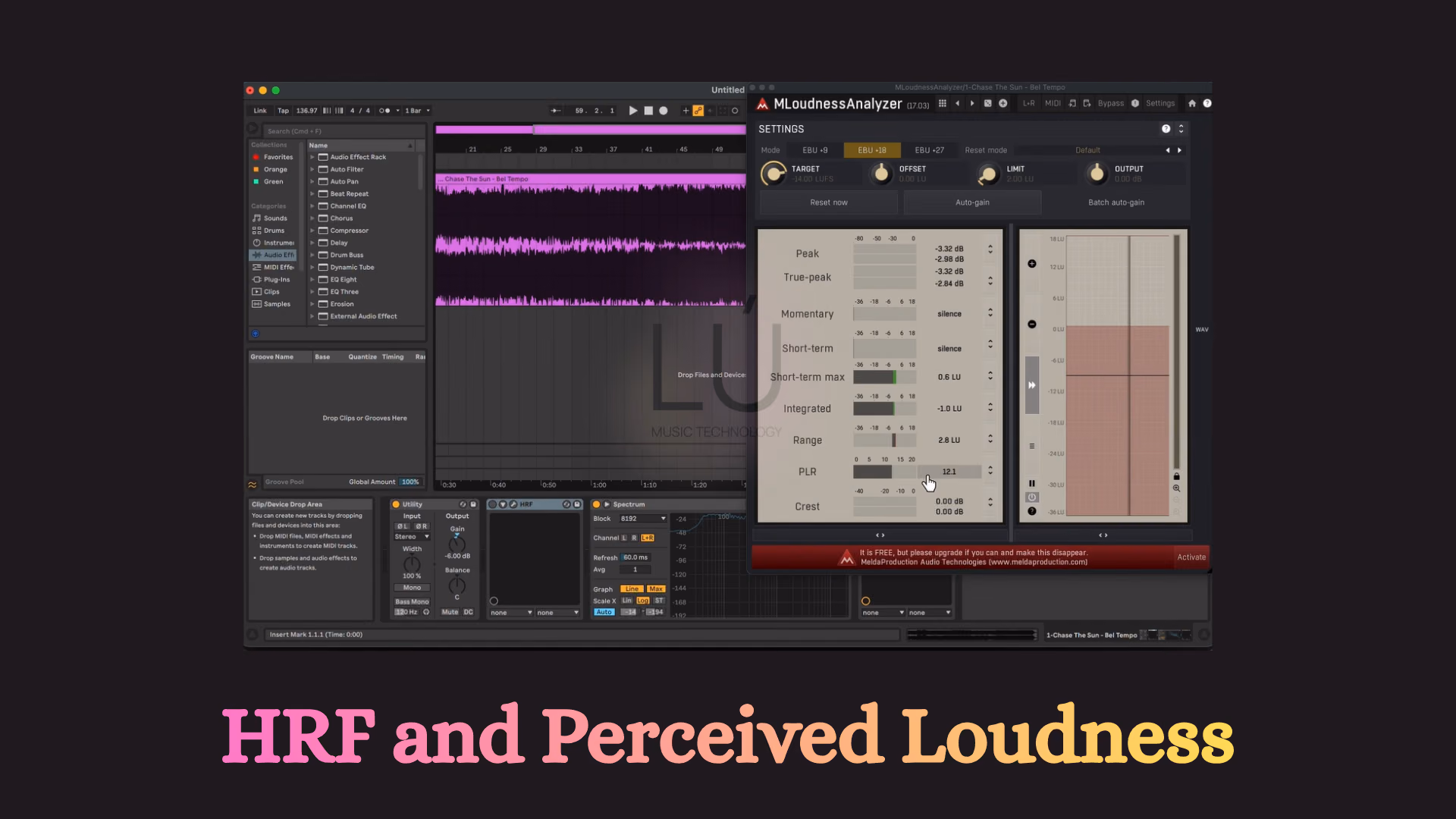Image resolution: width=1456 pixels, height=819 pixels.
Task: Open the Stereo input dropdown in Utility
Action: coord(412,537)
